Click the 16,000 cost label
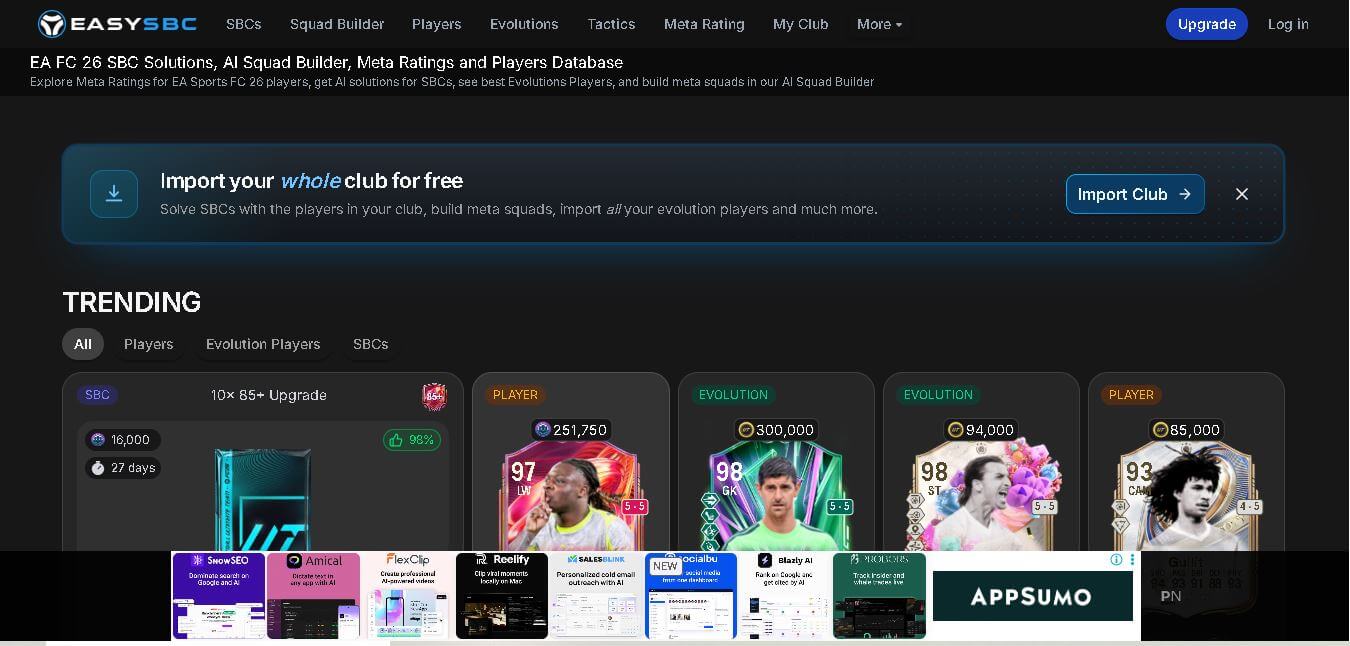The image size is (1350, 646). 122,440
